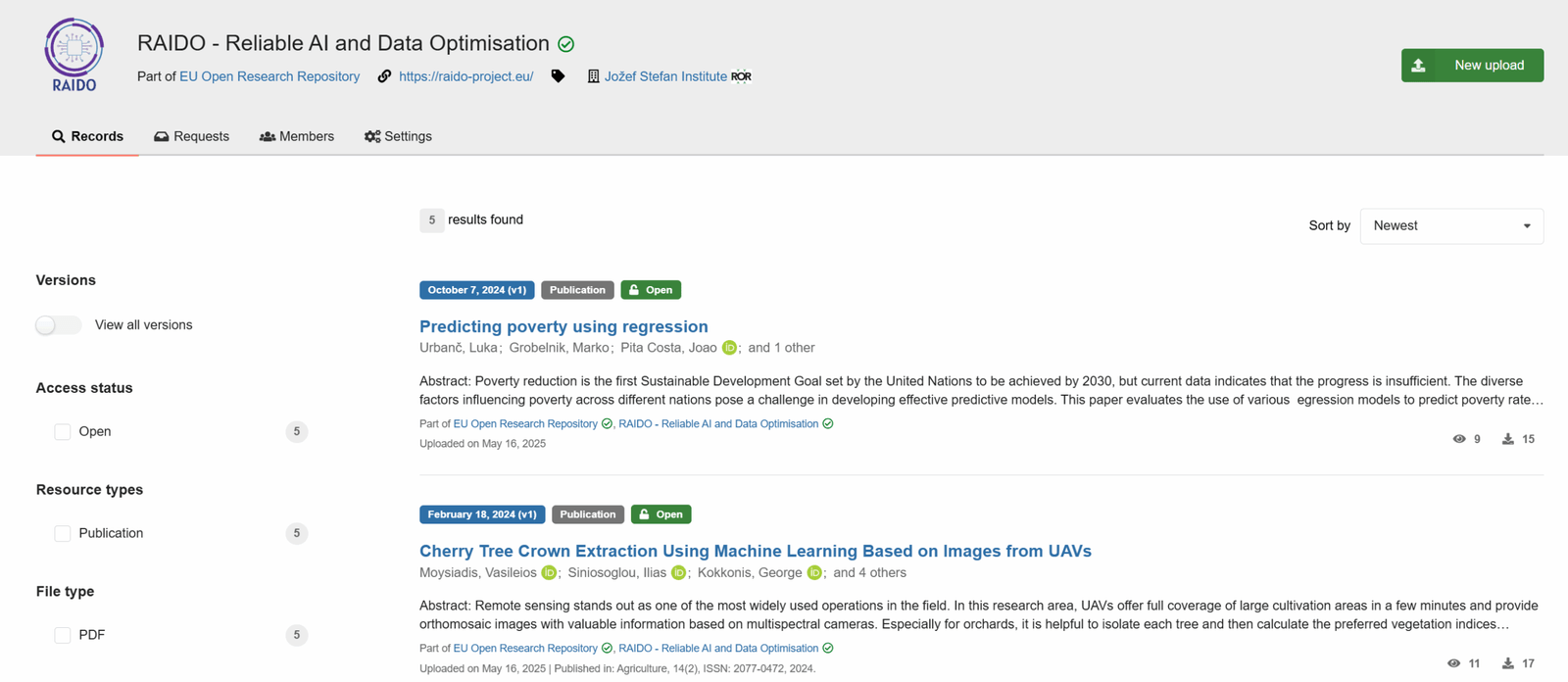Screen dimensions: 1568x682
Task: Open the Sort by Newest dropdown
Action: 1451,226
